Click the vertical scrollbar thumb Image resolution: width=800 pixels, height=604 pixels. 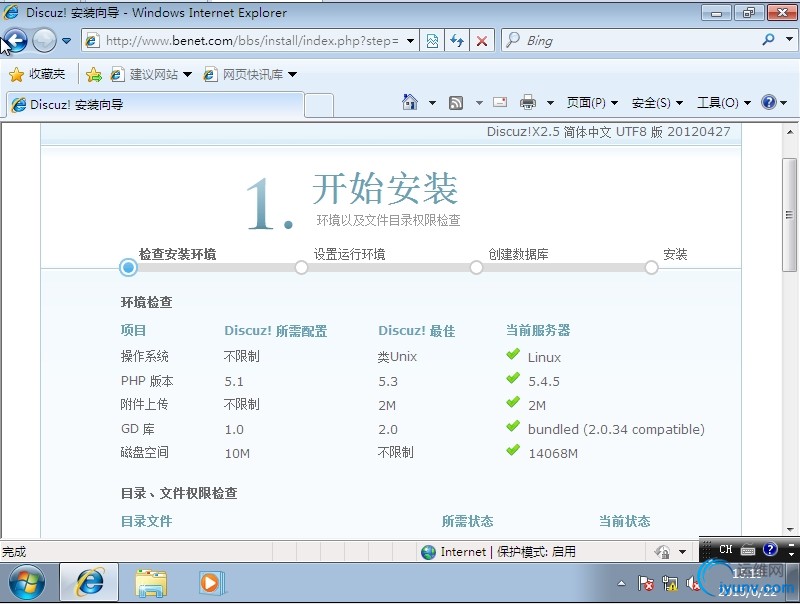pos(789,215)
